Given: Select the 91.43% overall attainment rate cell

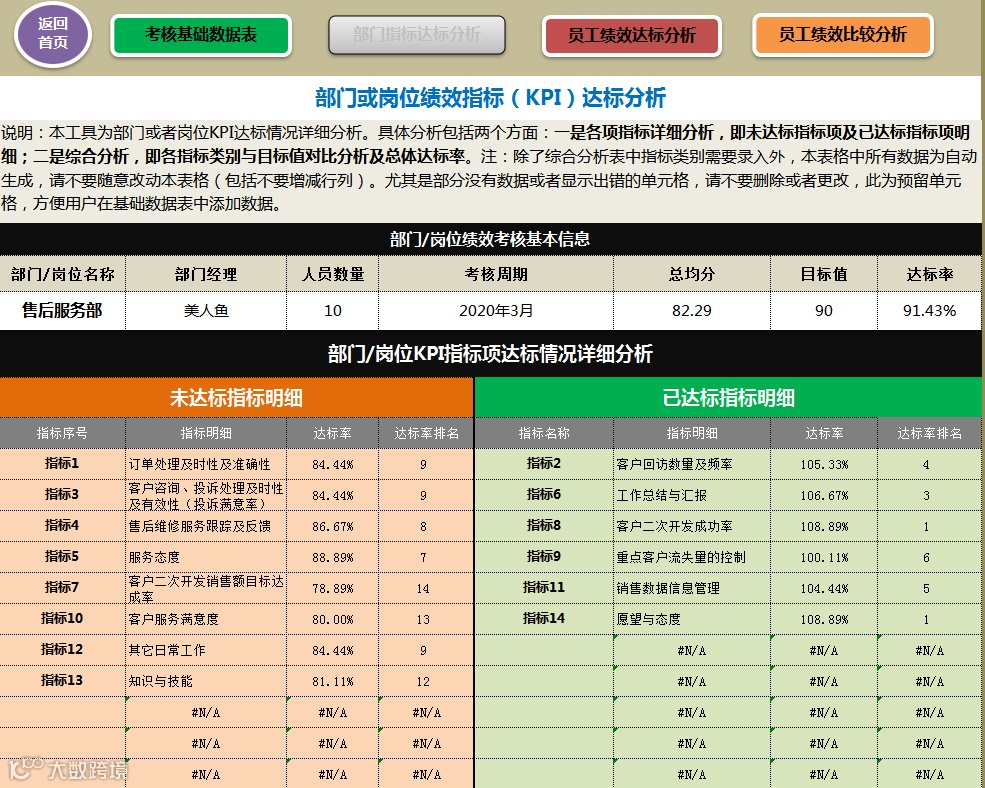Looking at the screenshot, I should pos(929,310).
